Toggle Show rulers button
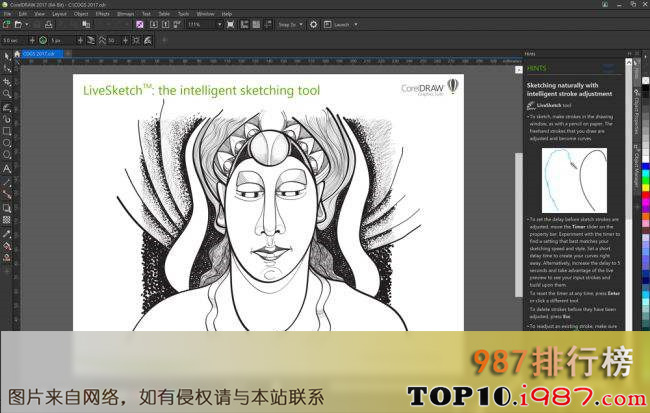 [x=245, y=24]
